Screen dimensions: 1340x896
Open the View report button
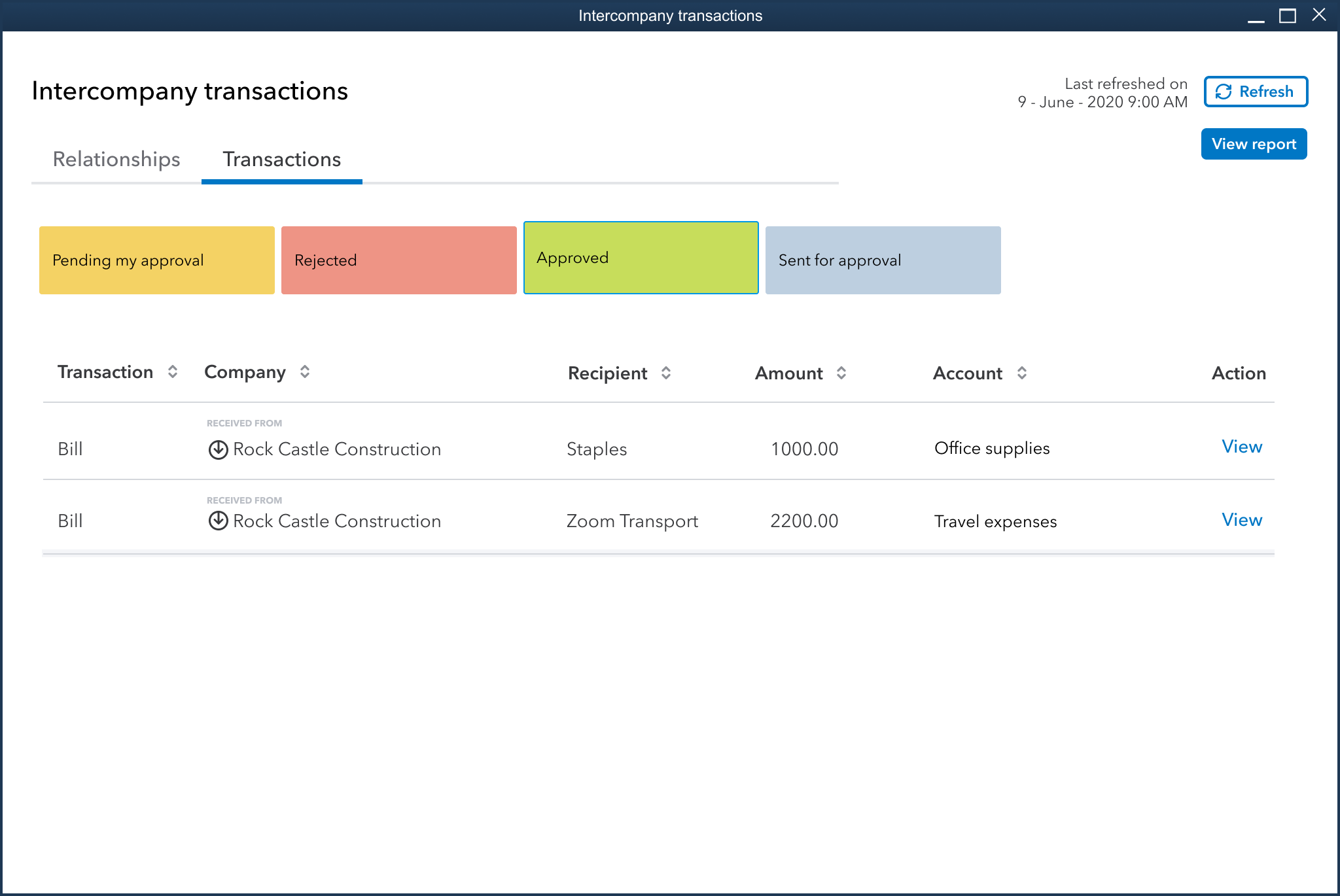[1253, 144]
